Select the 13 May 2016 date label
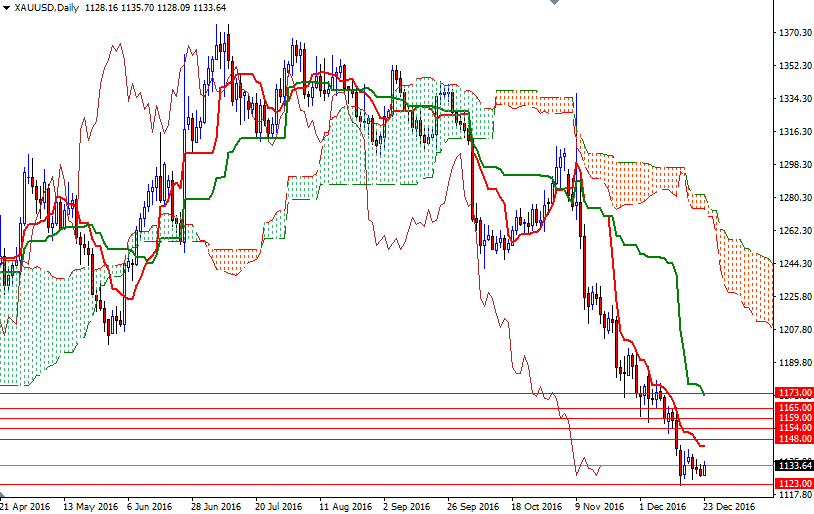Viewport: 814px width, 514px height. [90, 507]
